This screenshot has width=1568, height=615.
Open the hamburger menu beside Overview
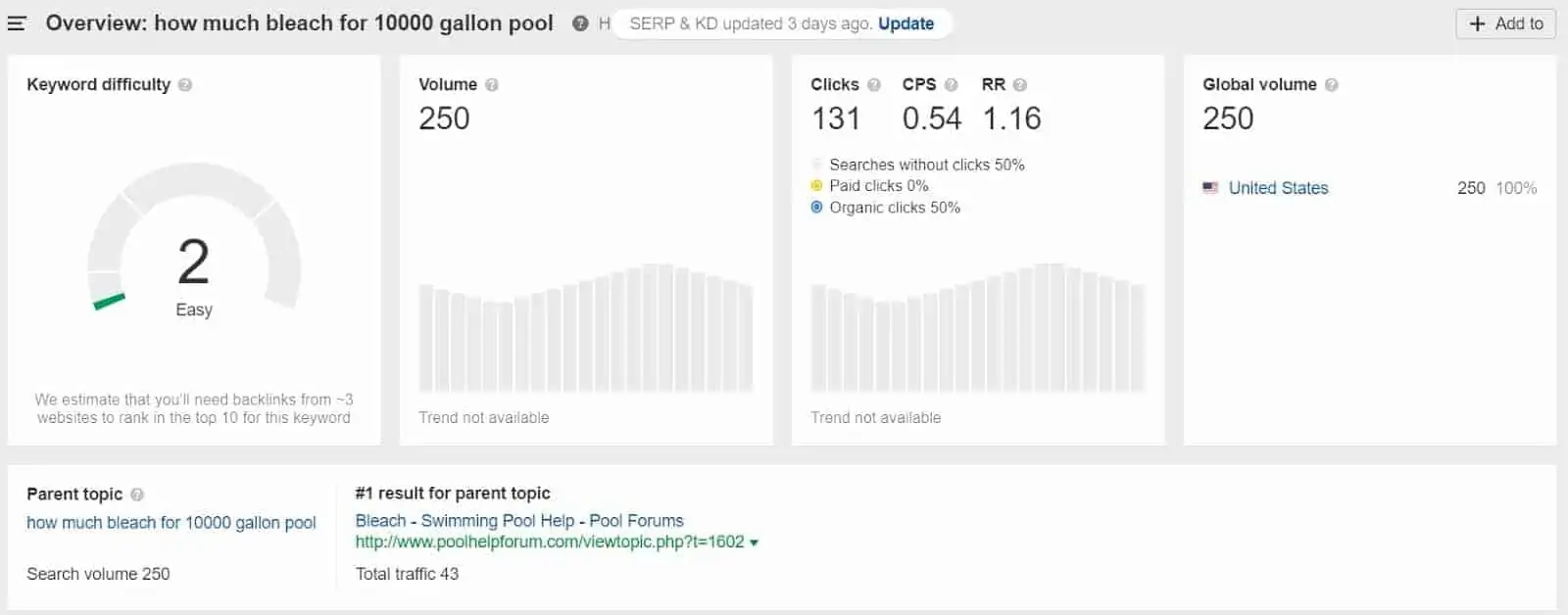pyautogui.click(x=17, y=24)
